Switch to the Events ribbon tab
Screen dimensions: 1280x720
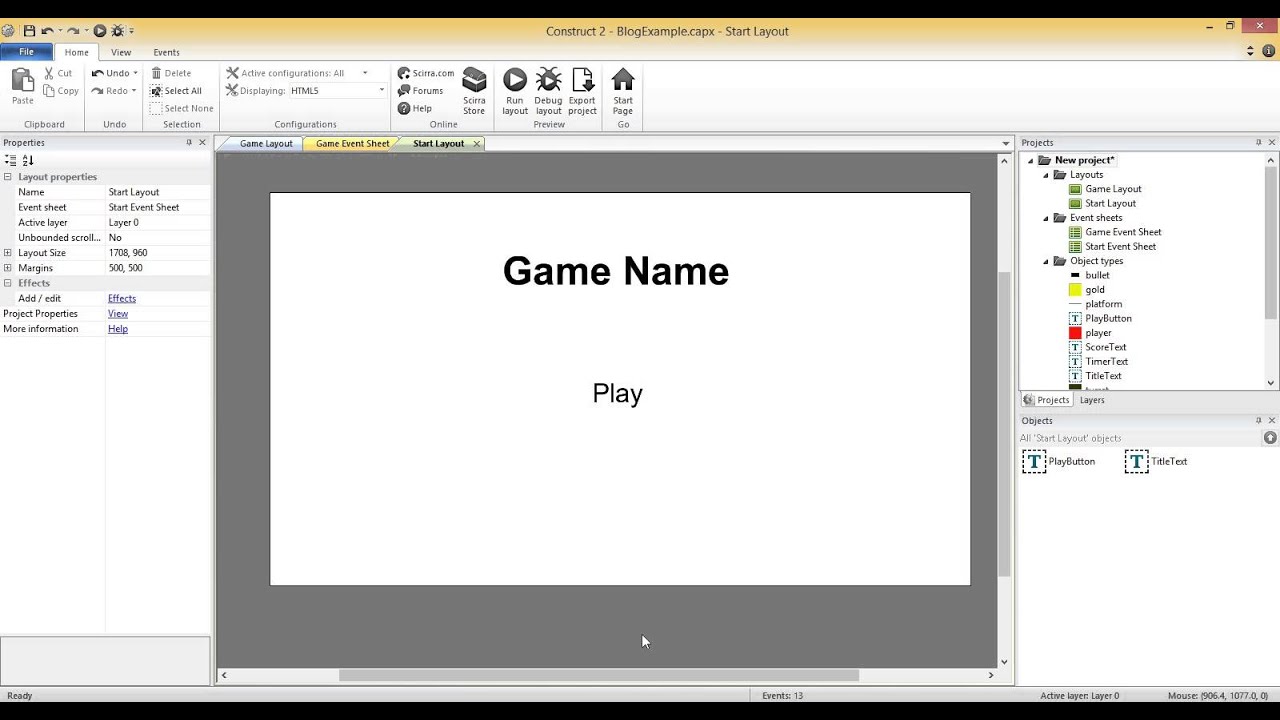pyautogui.click(x=167, y=52)
